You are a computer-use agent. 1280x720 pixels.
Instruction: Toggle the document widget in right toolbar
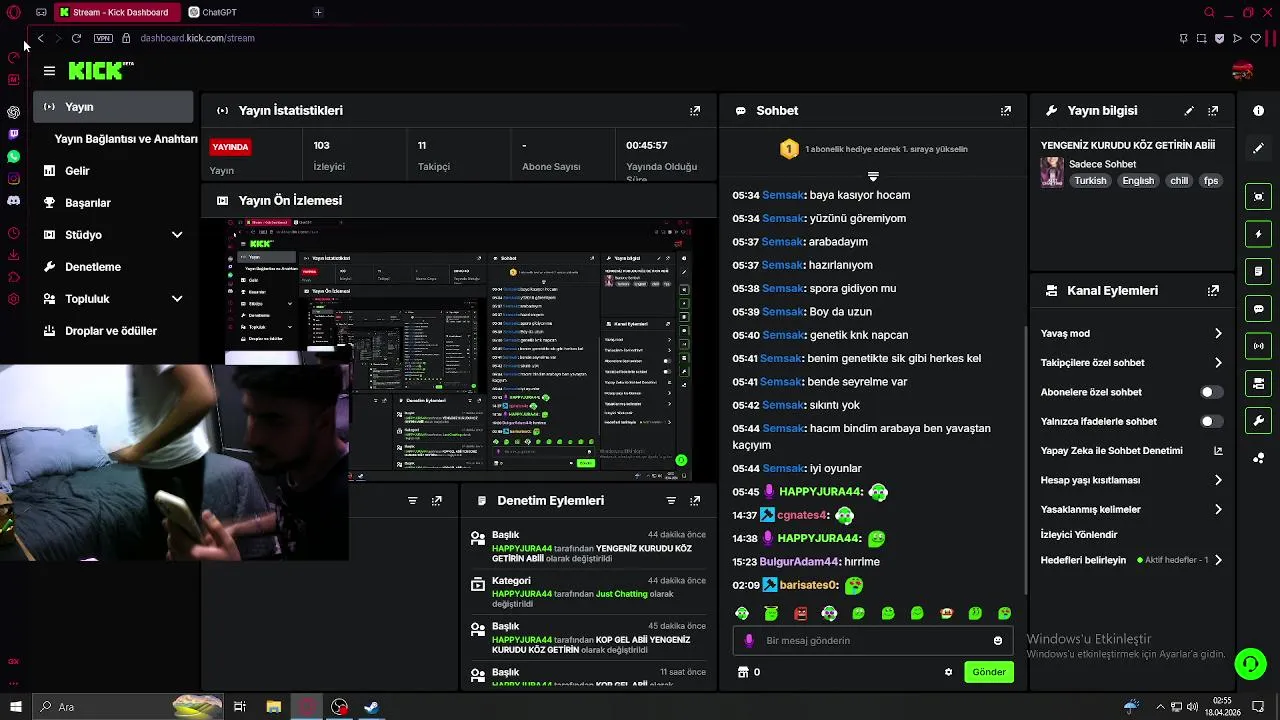tap(1259, 271)
